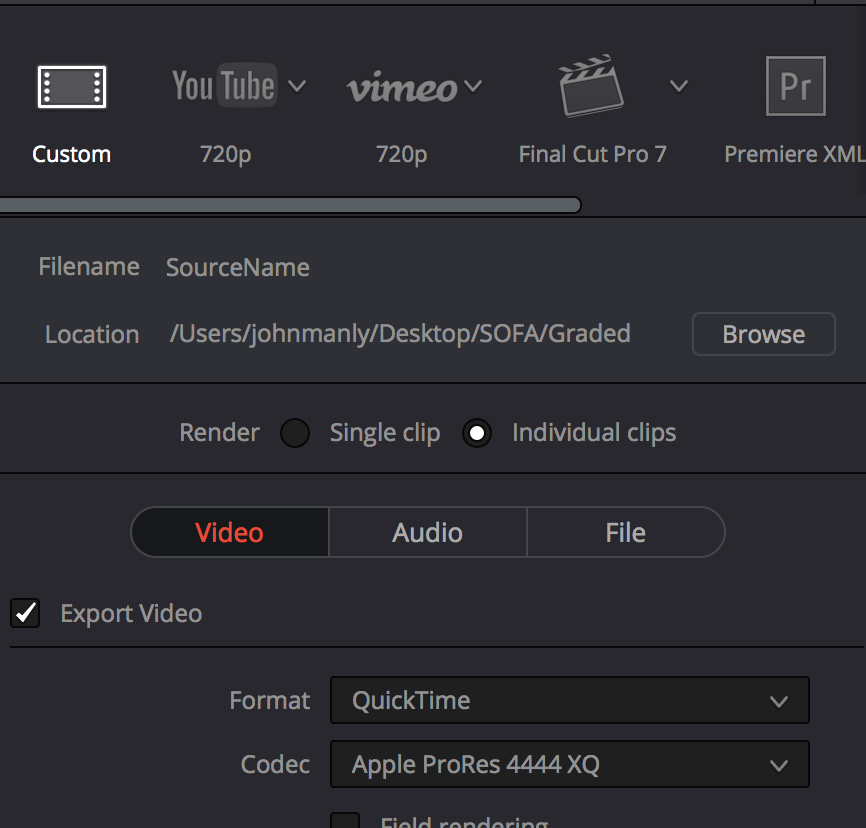Open the Codec dropdown for ProRes 4444 XQ

570,764
